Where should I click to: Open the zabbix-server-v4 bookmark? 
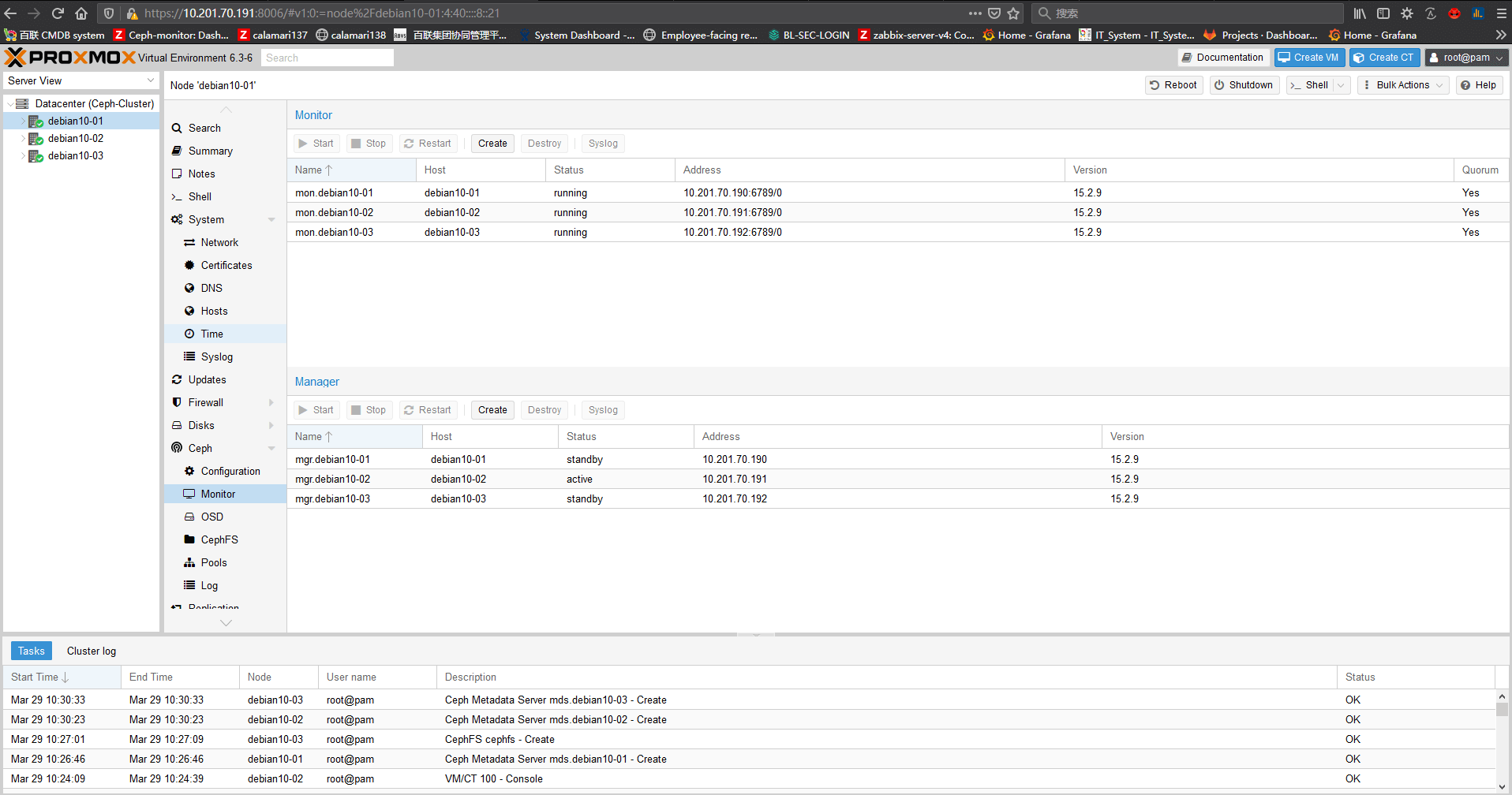(x=916, y=35)
